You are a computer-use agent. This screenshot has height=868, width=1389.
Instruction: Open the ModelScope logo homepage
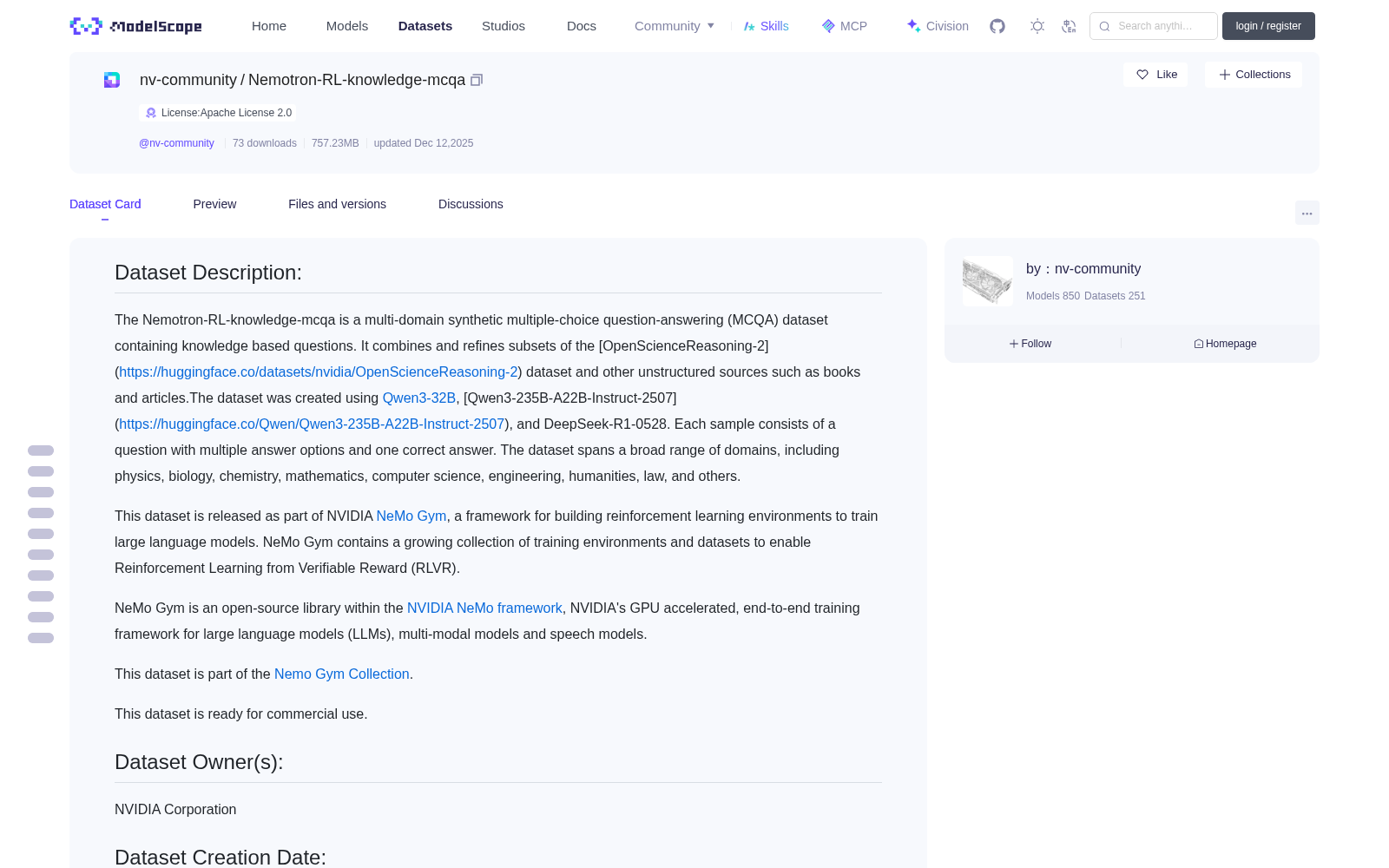point(135,26)
